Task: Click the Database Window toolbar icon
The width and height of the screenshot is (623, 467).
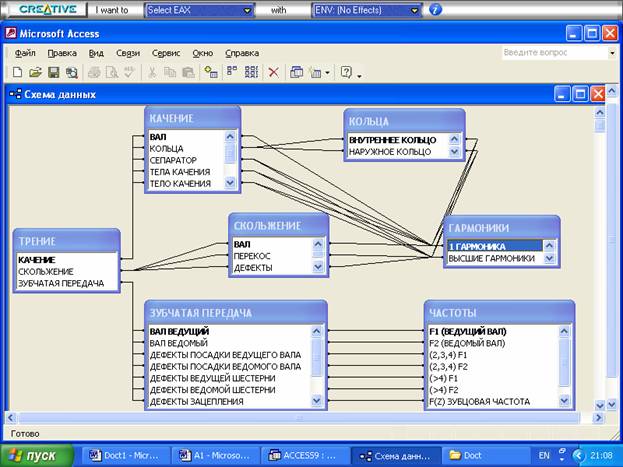Action: point(296,72)
